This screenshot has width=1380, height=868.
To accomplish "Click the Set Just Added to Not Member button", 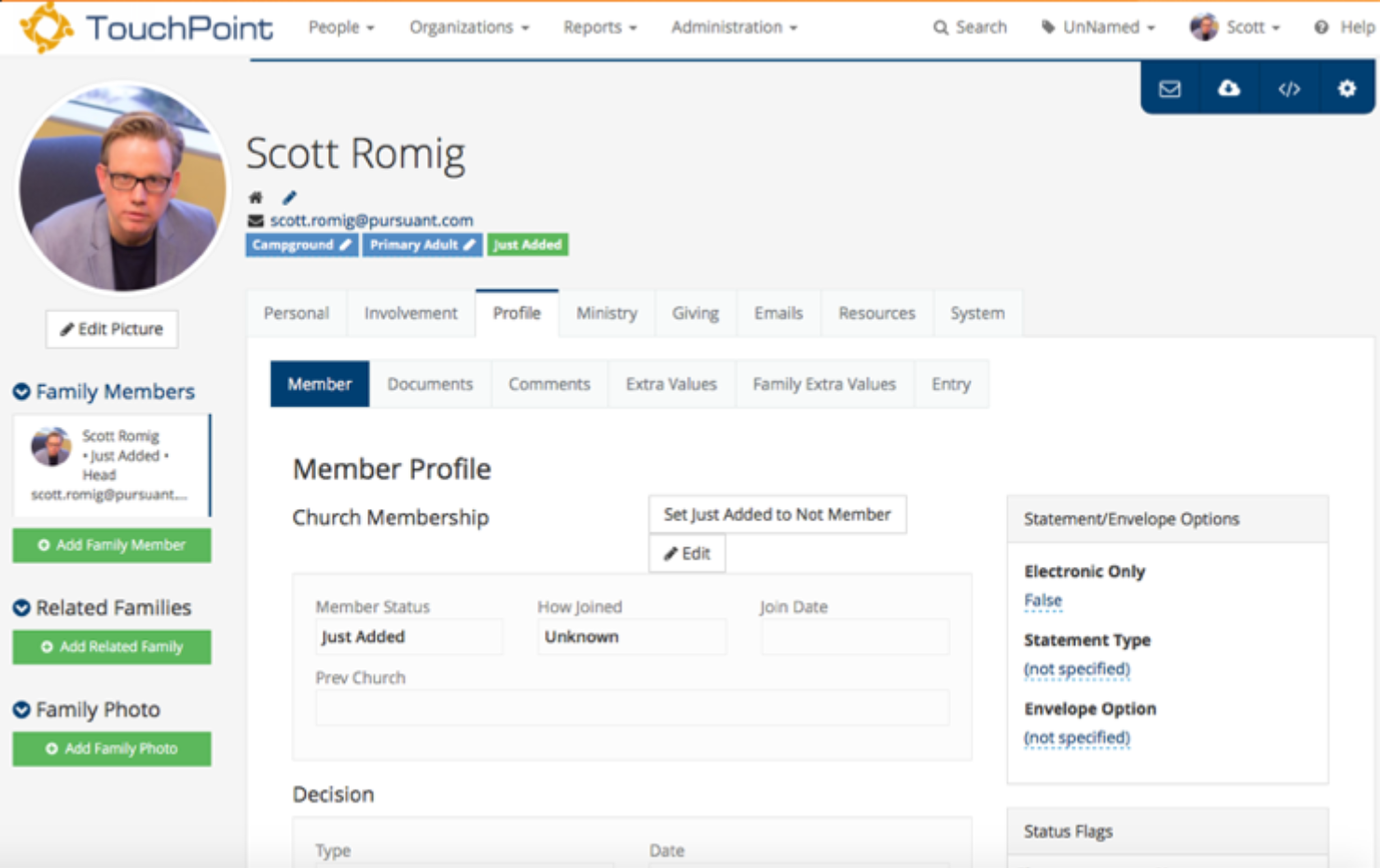I will [778, 514].
